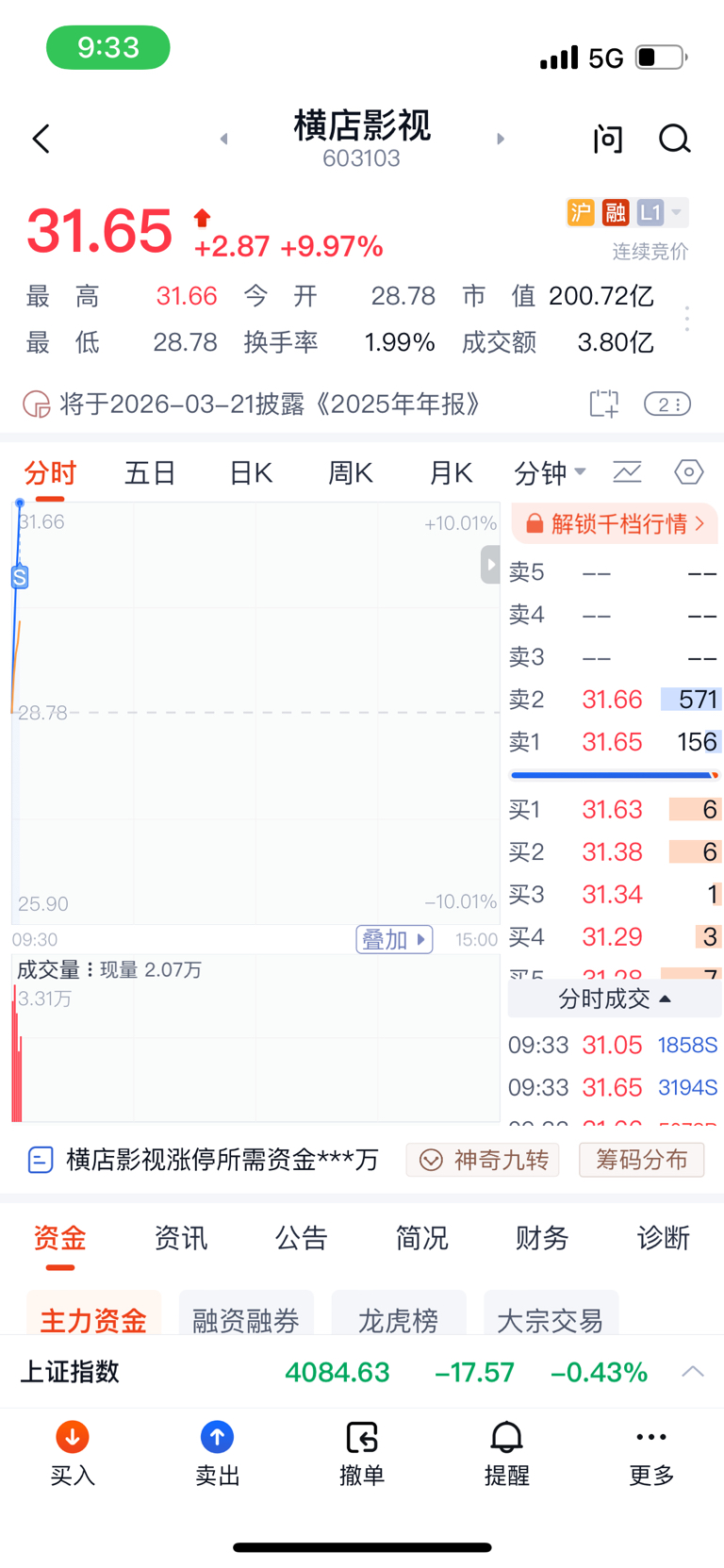The width and height of the screenshot is (724, 1568).
Task: Tap the battery status icon
Action: pos(662,58)
